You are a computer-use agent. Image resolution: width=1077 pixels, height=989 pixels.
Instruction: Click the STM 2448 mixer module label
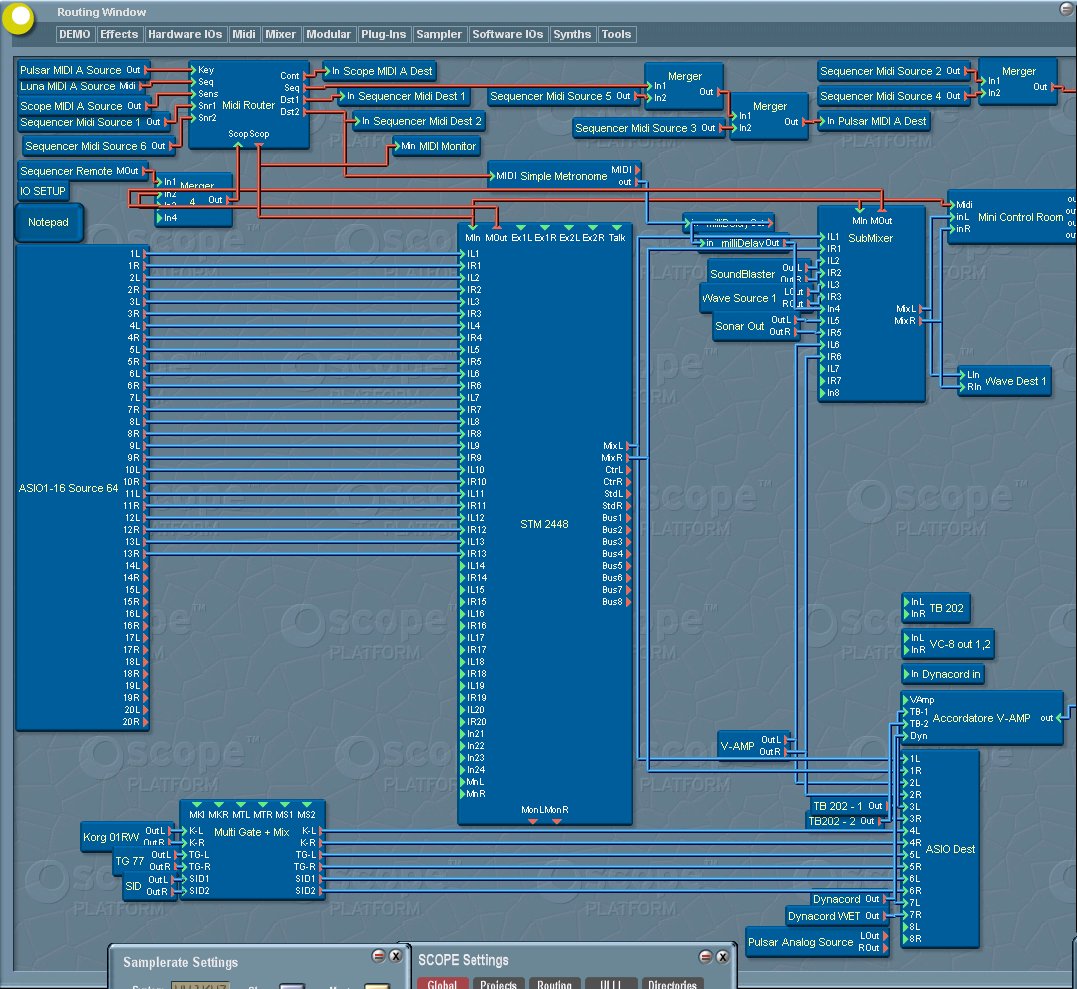544,524
